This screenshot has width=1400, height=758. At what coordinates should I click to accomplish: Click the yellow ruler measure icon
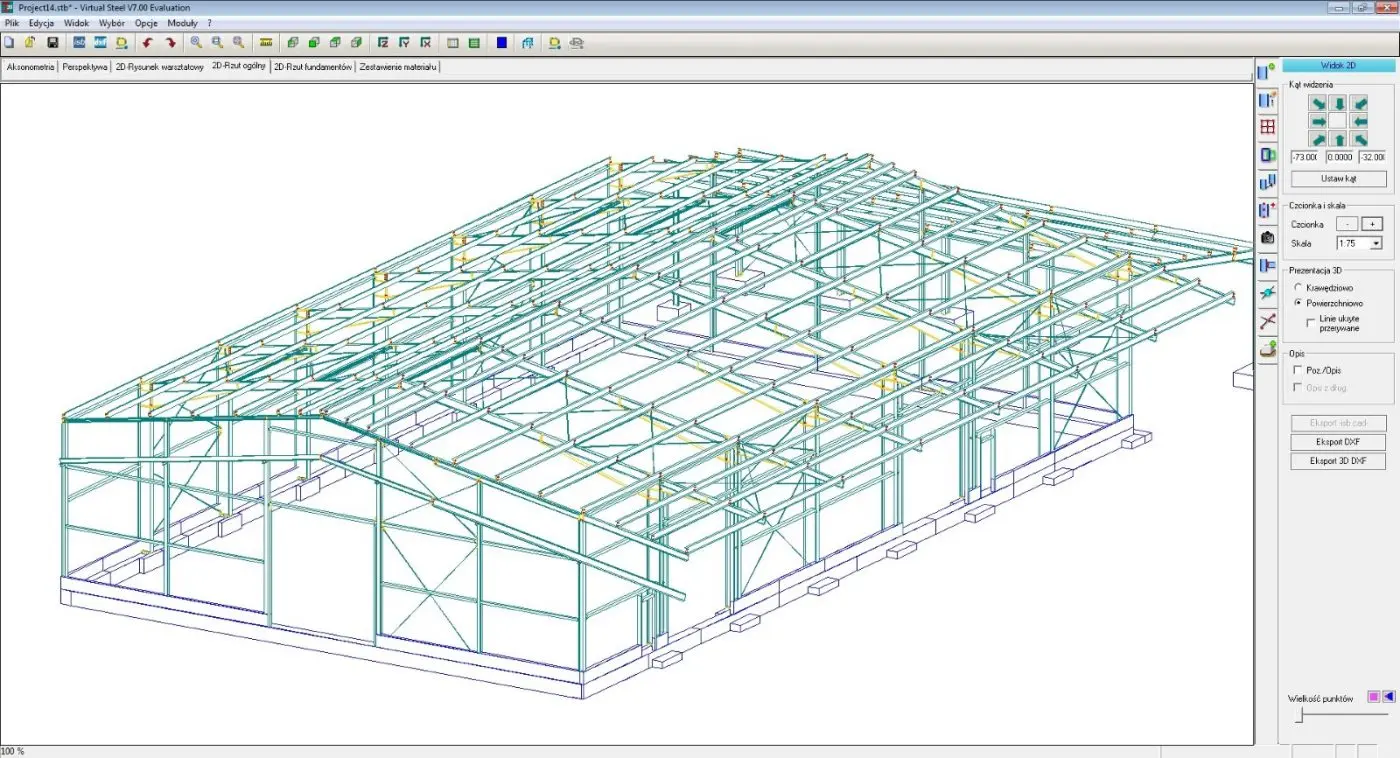(x=266, y=43)
